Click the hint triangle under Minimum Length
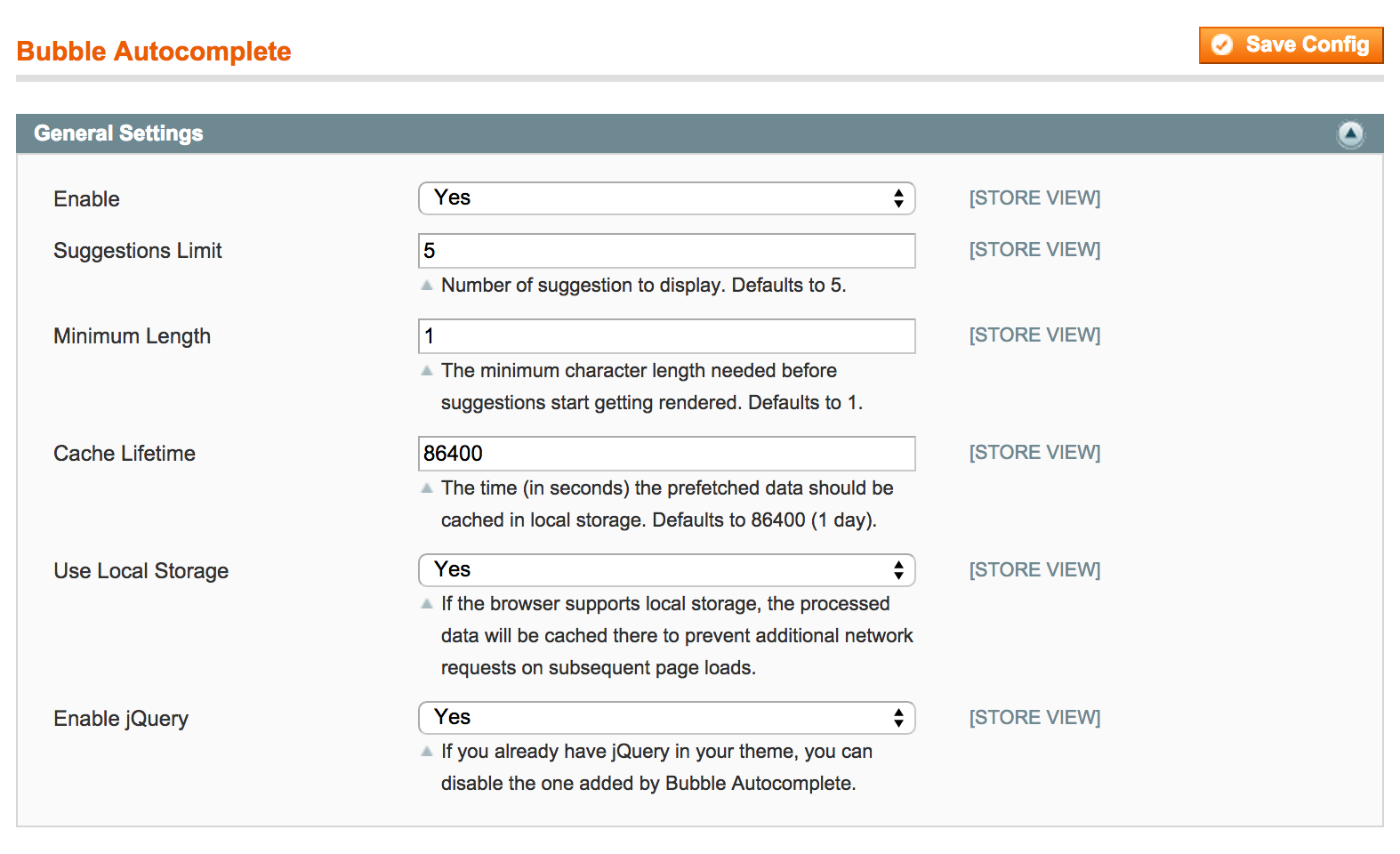The image size is (1400, 854). point(427,371)
